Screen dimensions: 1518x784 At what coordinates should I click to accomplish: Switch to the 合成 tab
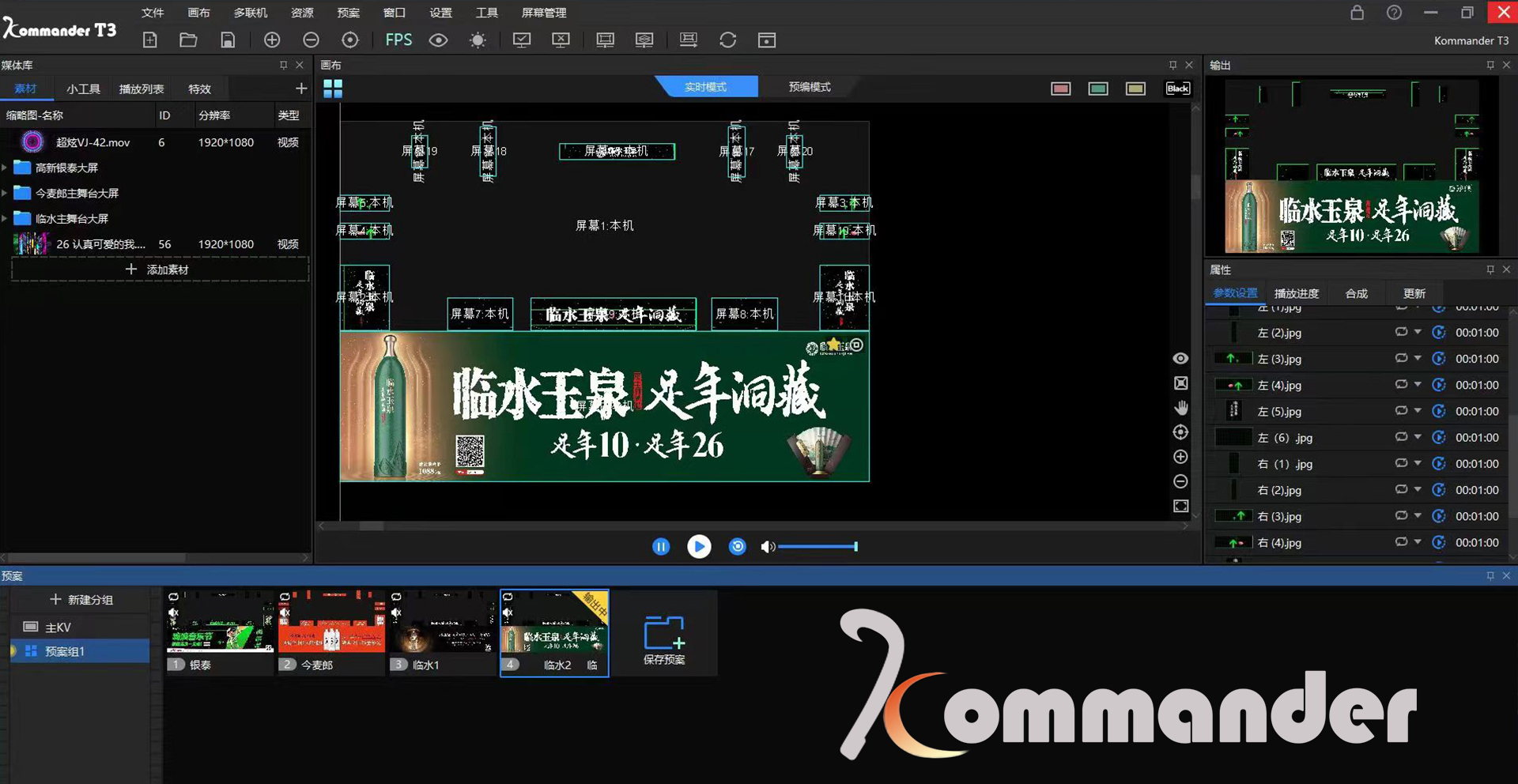click(x=1356, y=293)
